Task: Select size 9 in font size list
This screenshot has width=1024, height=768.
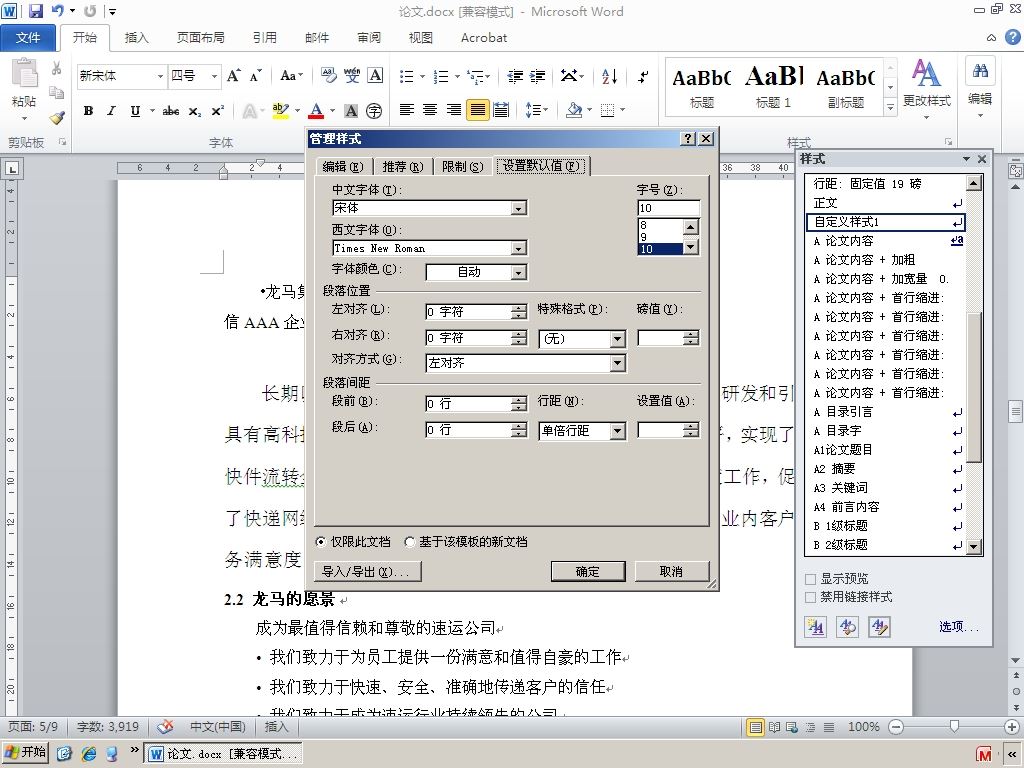Action: (x=660, y=237)
